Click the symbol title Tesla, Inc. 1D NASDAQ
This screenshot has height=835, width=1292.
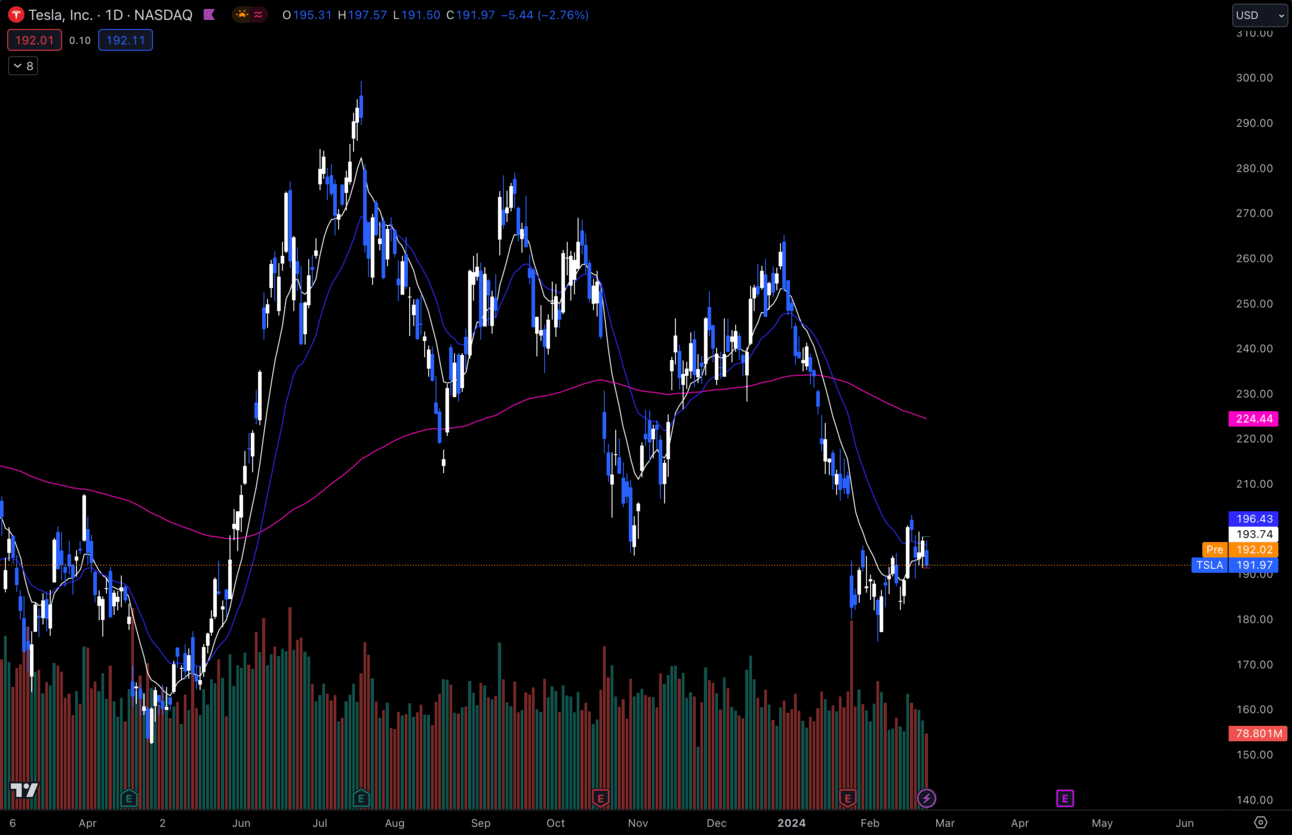click(x=110, y=15)
